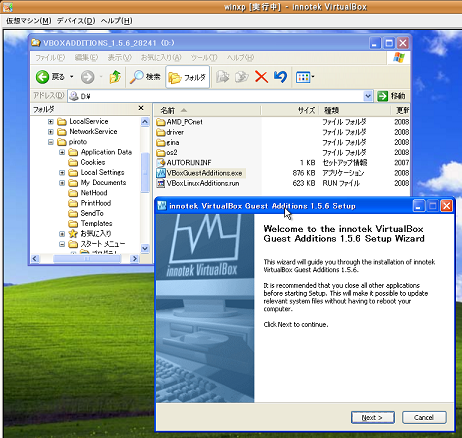The height and width of the screenshot is (438, 462).
Task: Click the Copy To folder icon
Action: pyautogui.click(x=242, y=77)
